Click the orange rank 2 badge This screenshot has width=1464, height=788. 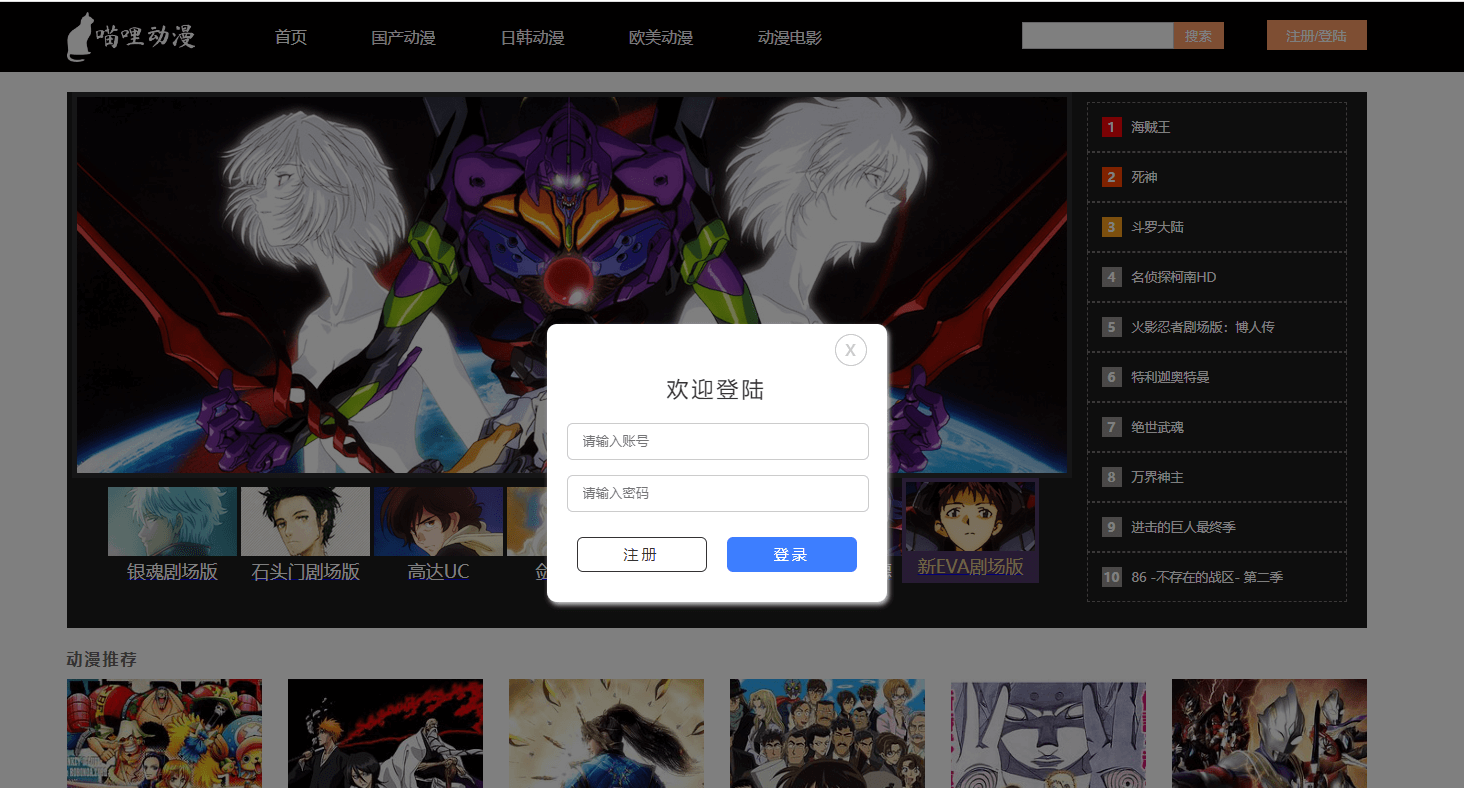(1111, 177)
